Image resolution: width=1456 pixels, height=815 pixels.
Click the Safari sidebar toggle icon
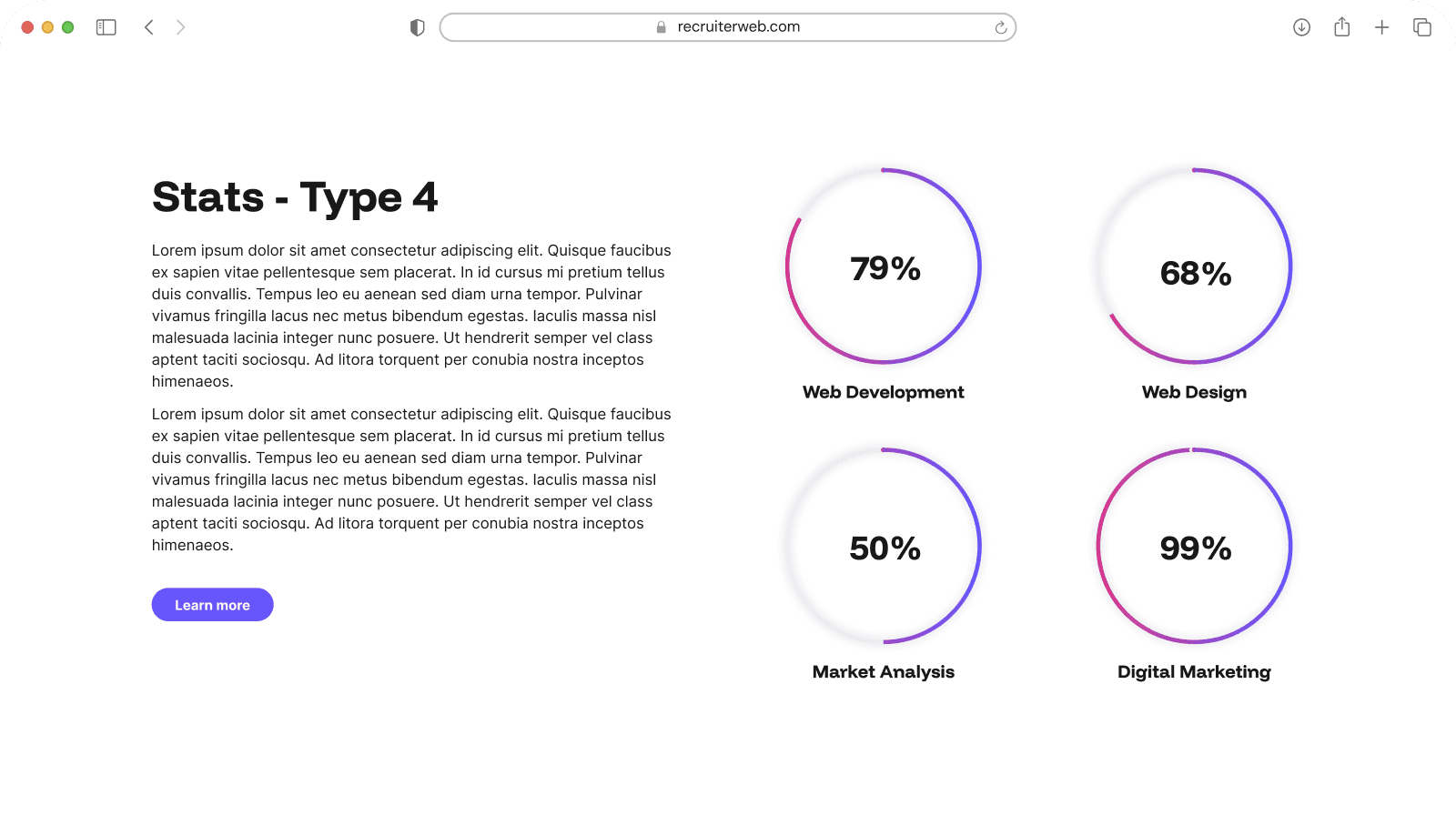pos(105,26)
